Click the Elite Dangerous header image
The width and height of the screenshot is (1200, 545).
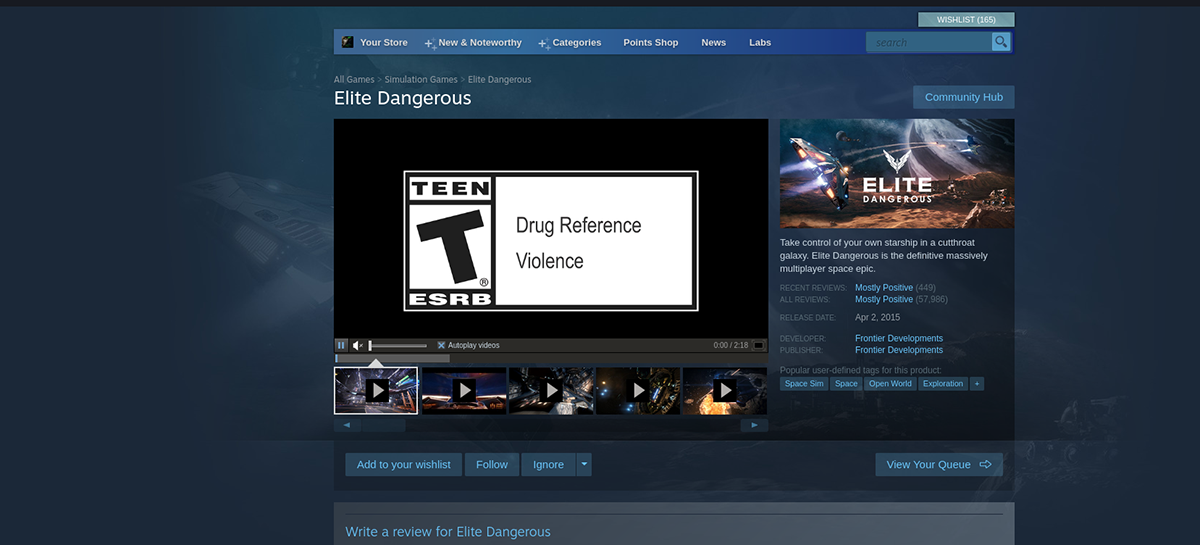897,174
